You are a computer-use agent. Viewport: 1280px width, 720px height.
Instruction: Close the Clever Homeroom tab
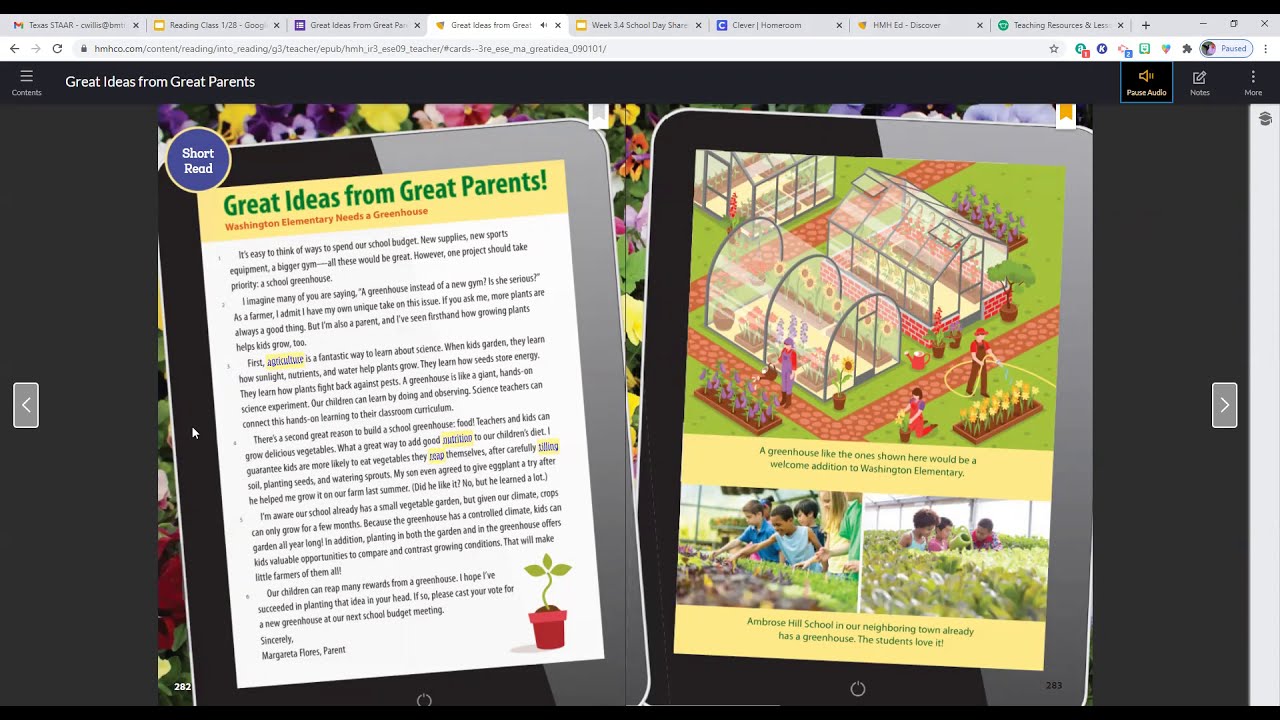click(839, 25)
